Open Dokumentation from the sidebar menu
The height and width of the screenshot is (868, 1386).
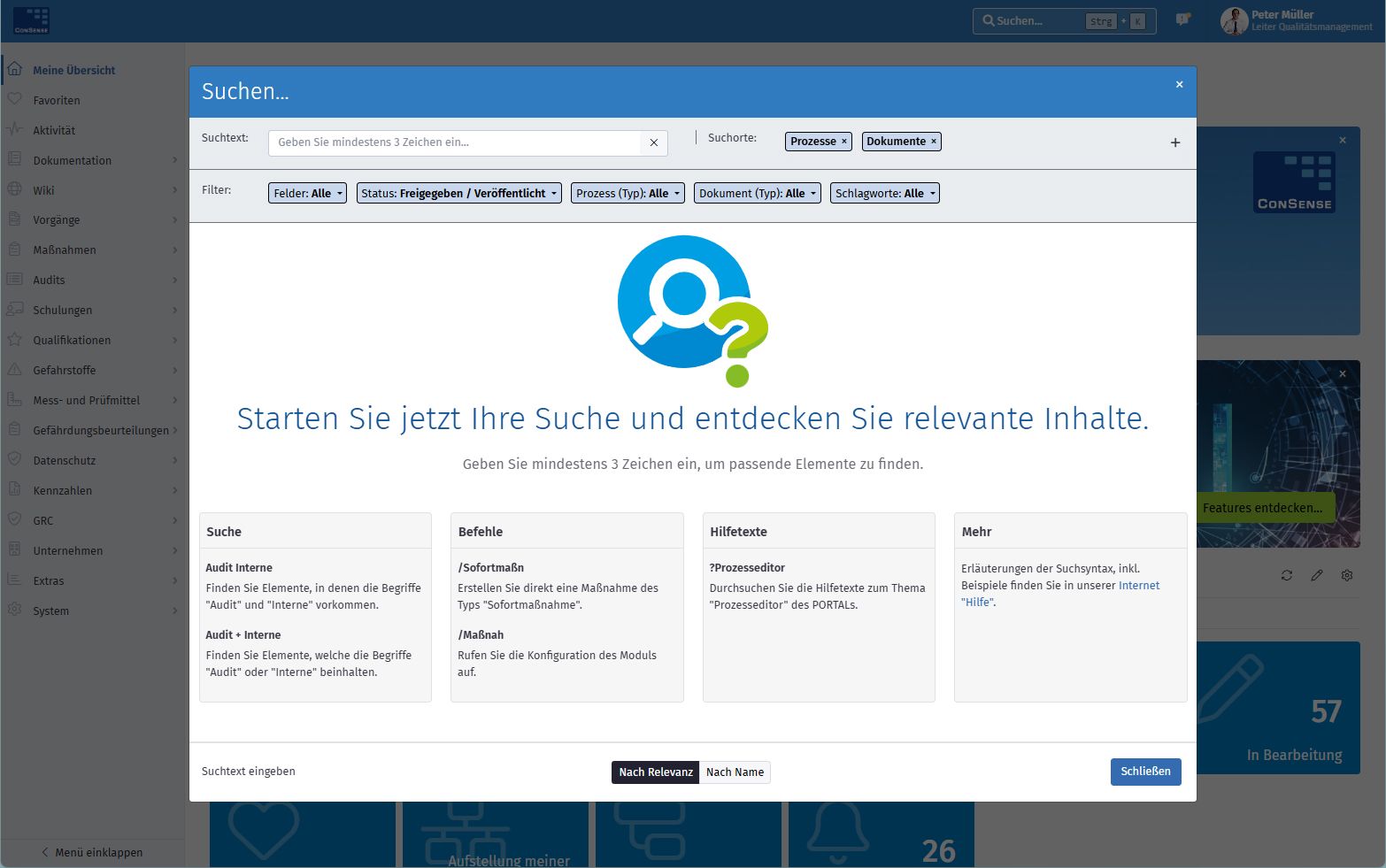click(73, 160)
